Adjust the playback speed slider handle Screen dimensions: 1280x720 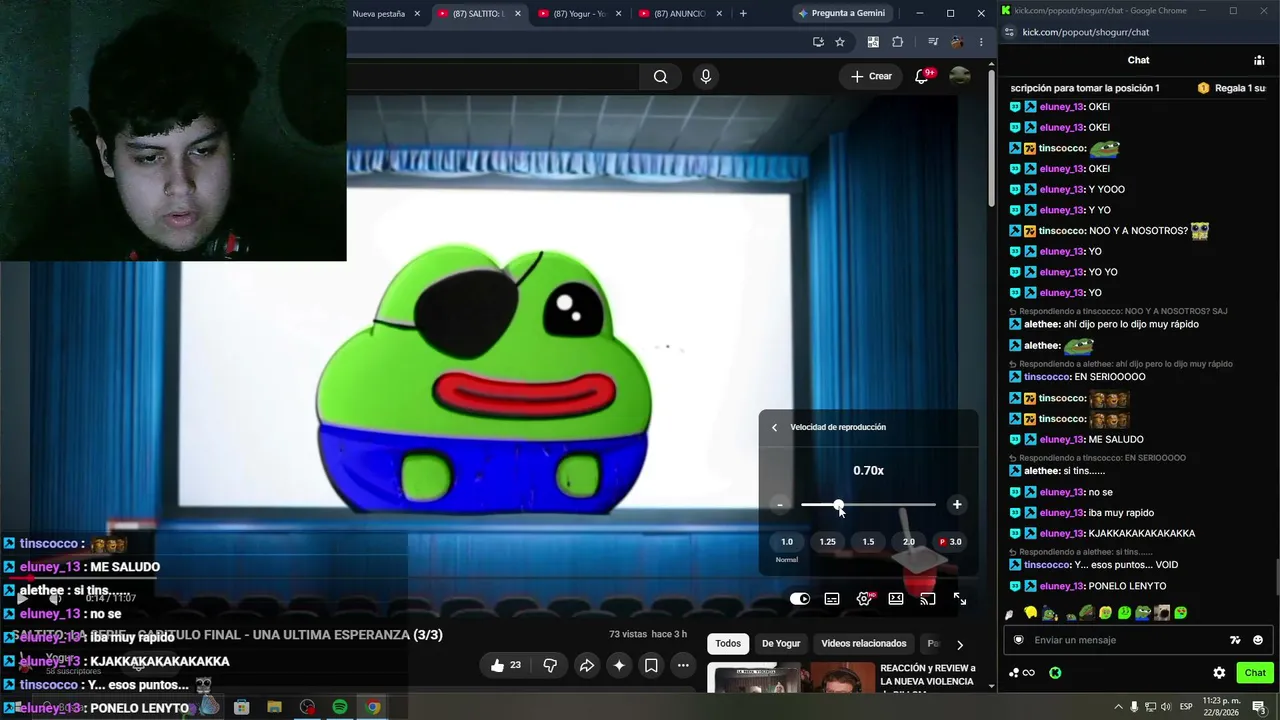(838, 505)
